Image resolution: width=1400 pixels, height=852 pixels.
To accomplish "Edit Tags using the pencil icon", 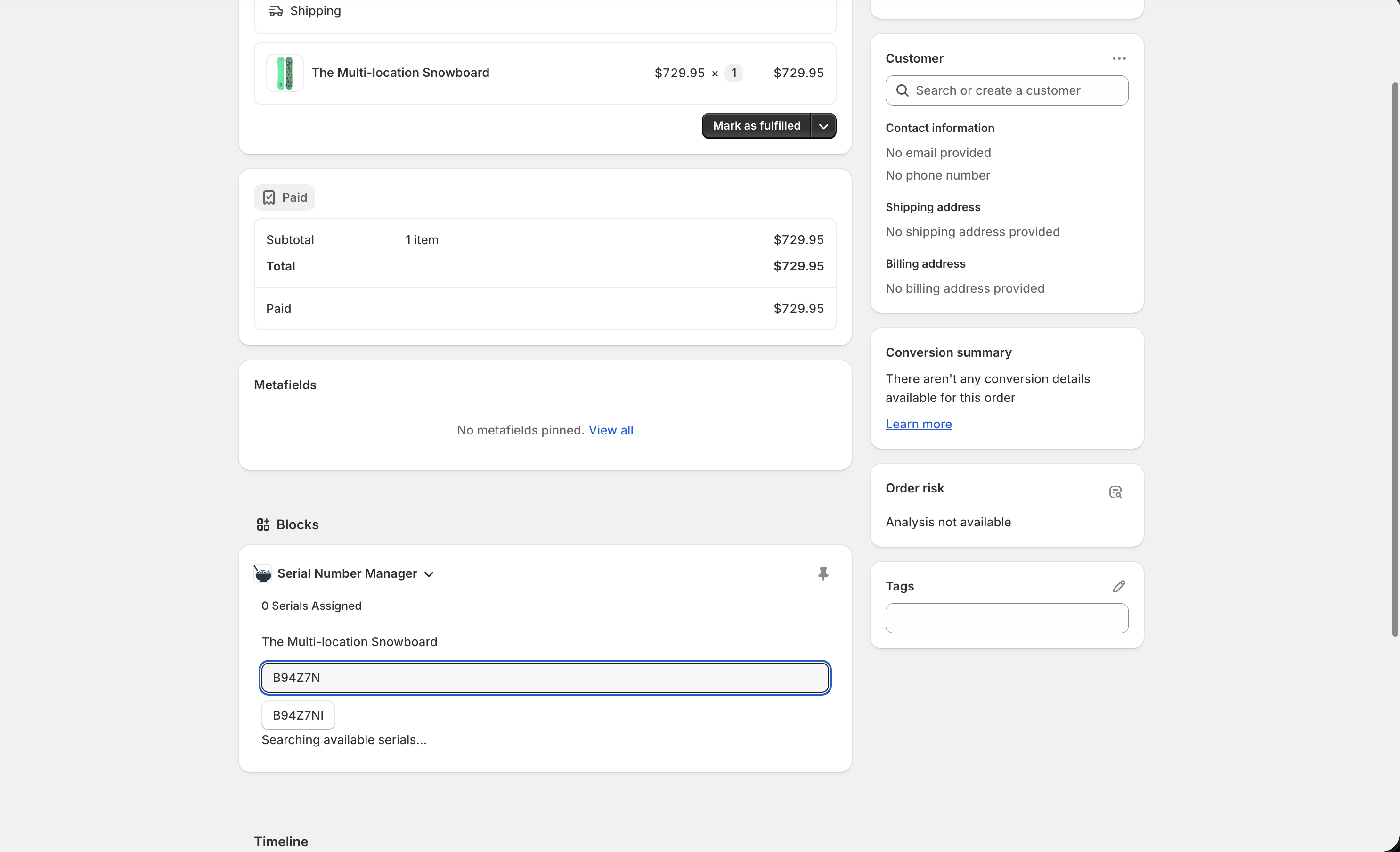I will (1118, 586).
